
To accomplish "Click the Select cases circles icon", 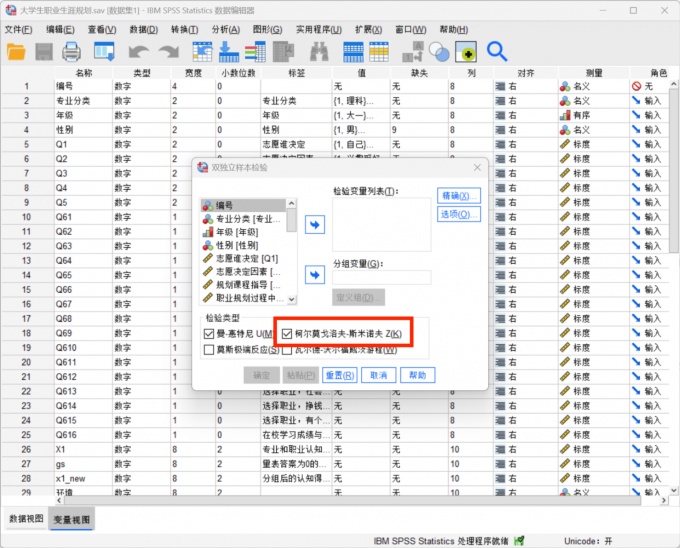I will pos(439,52).
